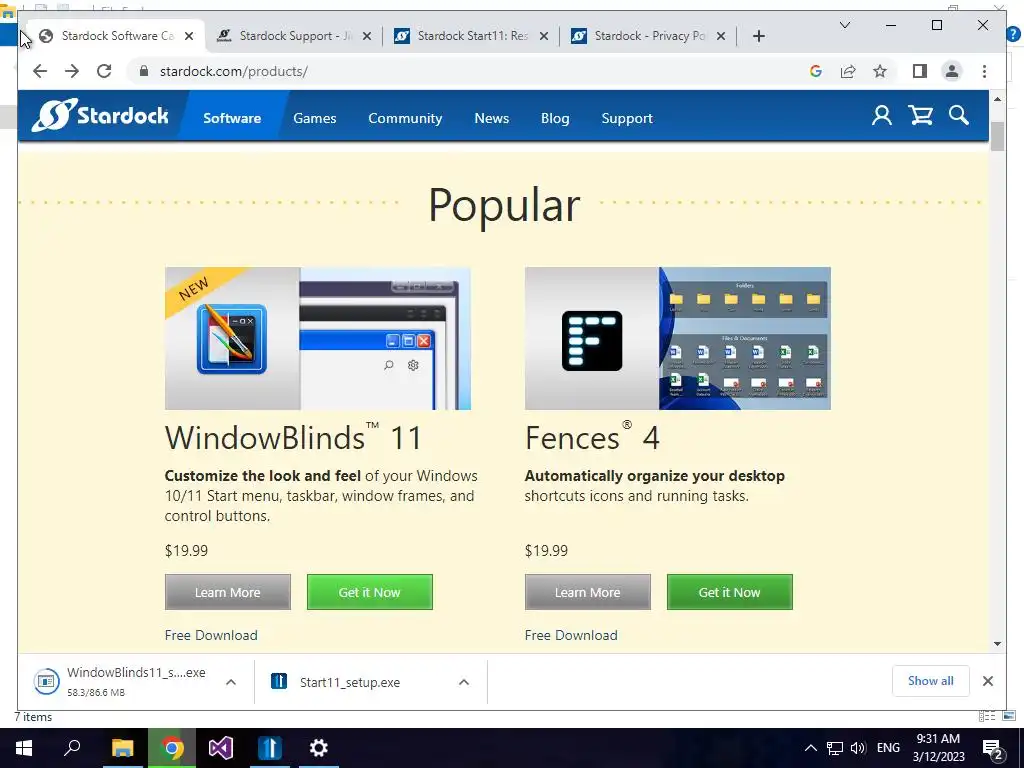The width and height of the screenshot is (1024, 768).
Task: Click the ENG language indicator
Action: (x=888, y=748)
